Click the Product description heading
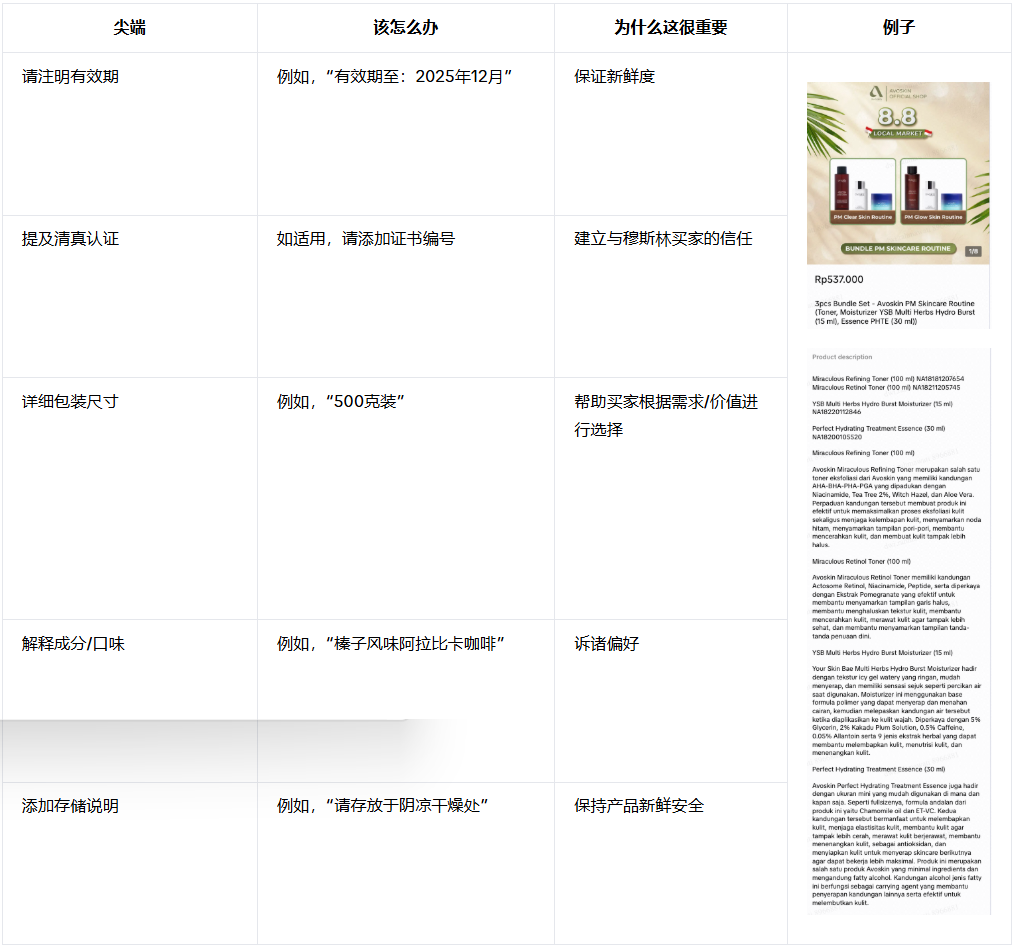The width and height of the screenshot is (1016, 950). (x=841, y=357)
